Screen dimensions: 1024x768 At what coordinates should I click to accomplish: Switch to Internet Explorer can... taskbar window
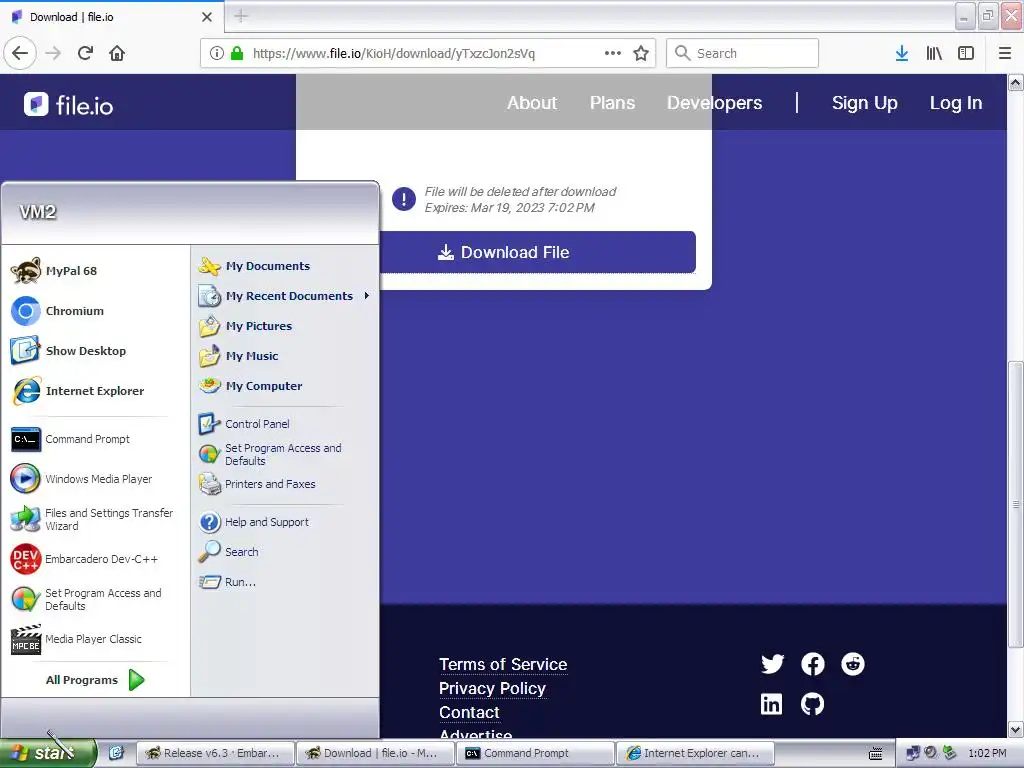[x=695, y=753]
